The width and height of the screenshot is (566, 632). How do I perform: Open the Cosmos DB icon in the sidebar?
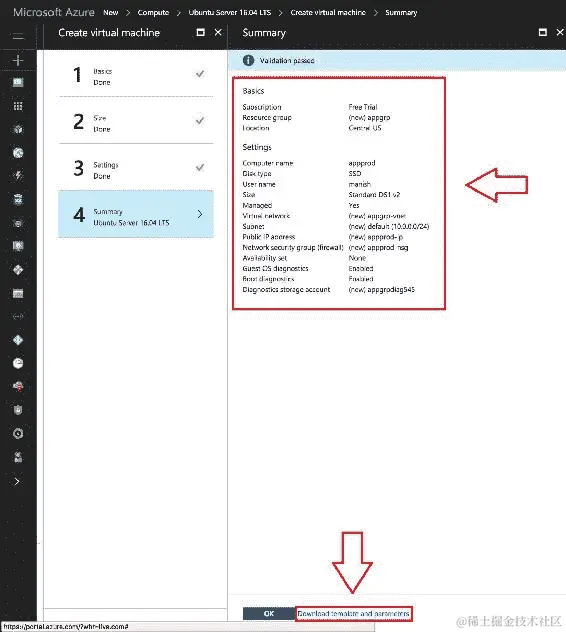[x=18, y=223]
